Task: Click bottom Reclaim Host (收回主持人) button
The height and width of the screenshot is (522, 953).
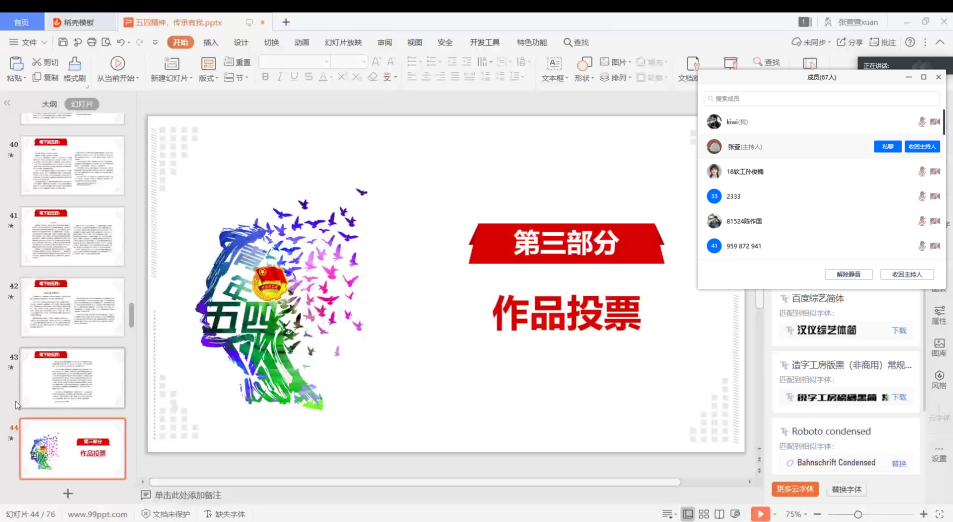Action: click(907, 275)
